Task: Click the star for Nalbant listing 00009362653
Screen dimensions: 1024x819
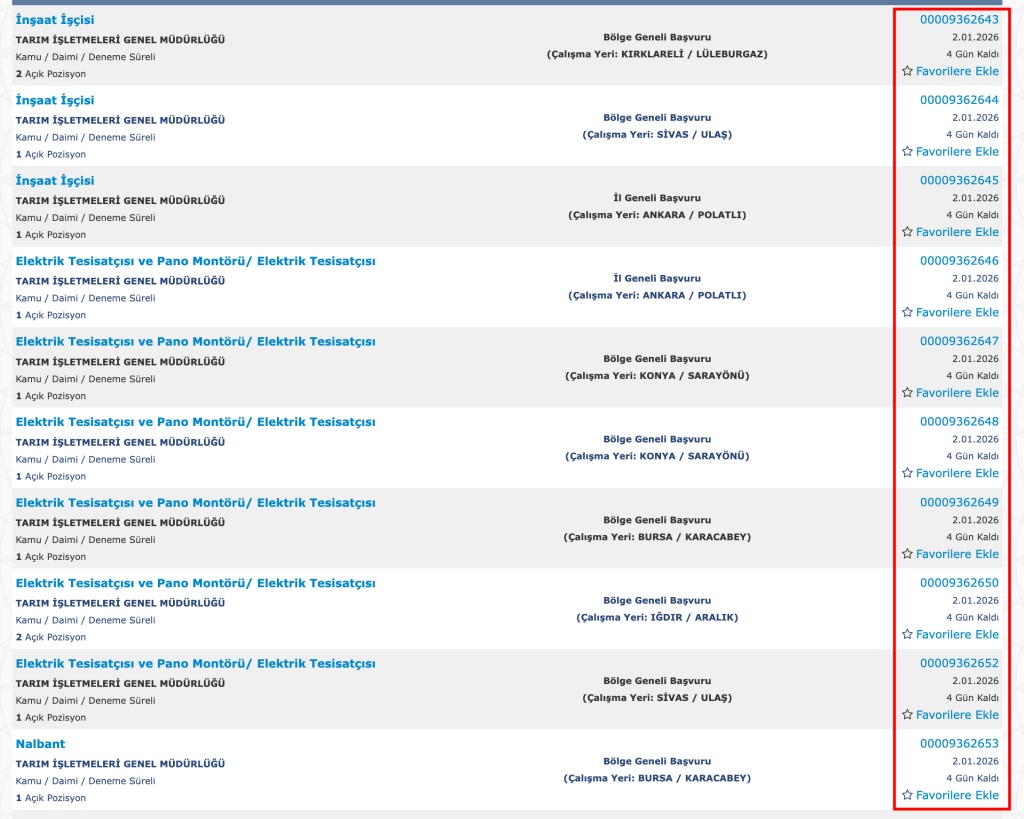Action: pos(907,795)
